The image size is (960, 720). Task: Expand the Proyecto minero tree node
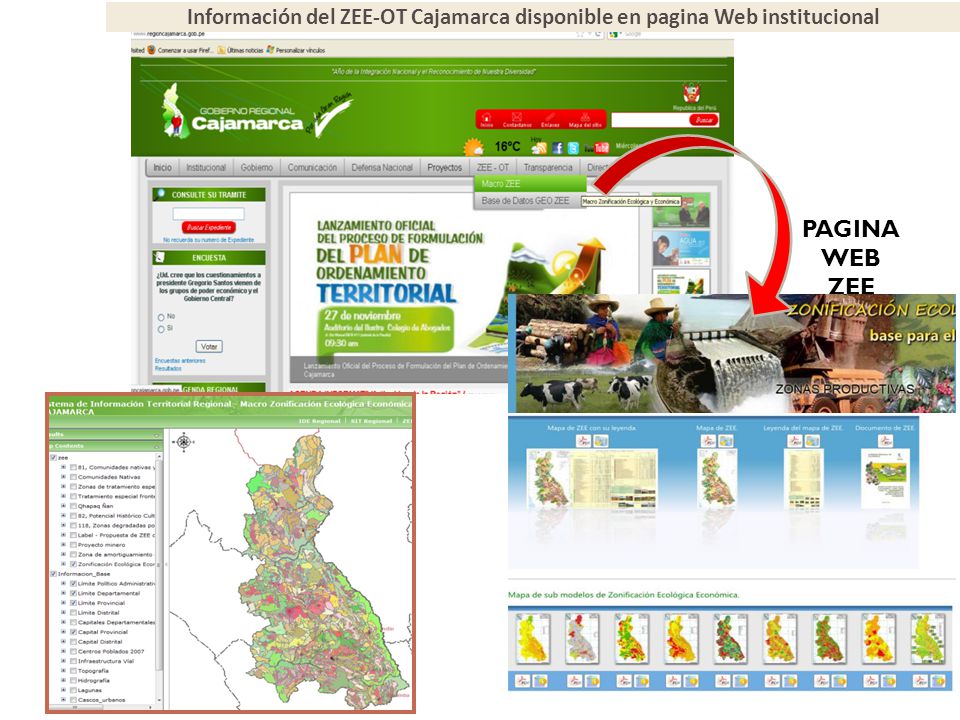tap(63, 545)
